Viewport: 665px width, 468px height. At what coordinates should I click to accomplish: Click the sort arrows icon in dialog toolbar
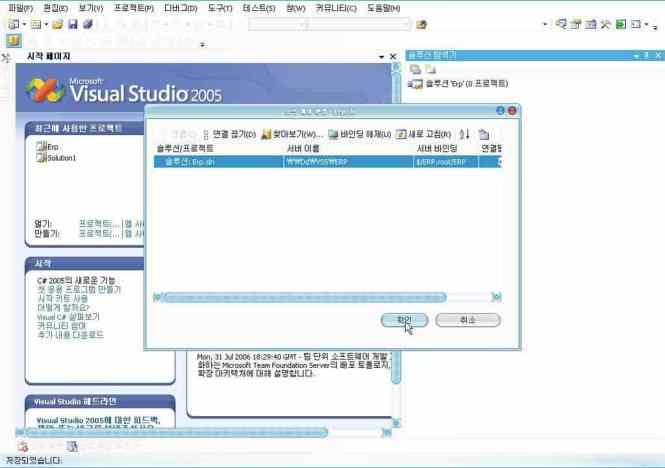465,135
